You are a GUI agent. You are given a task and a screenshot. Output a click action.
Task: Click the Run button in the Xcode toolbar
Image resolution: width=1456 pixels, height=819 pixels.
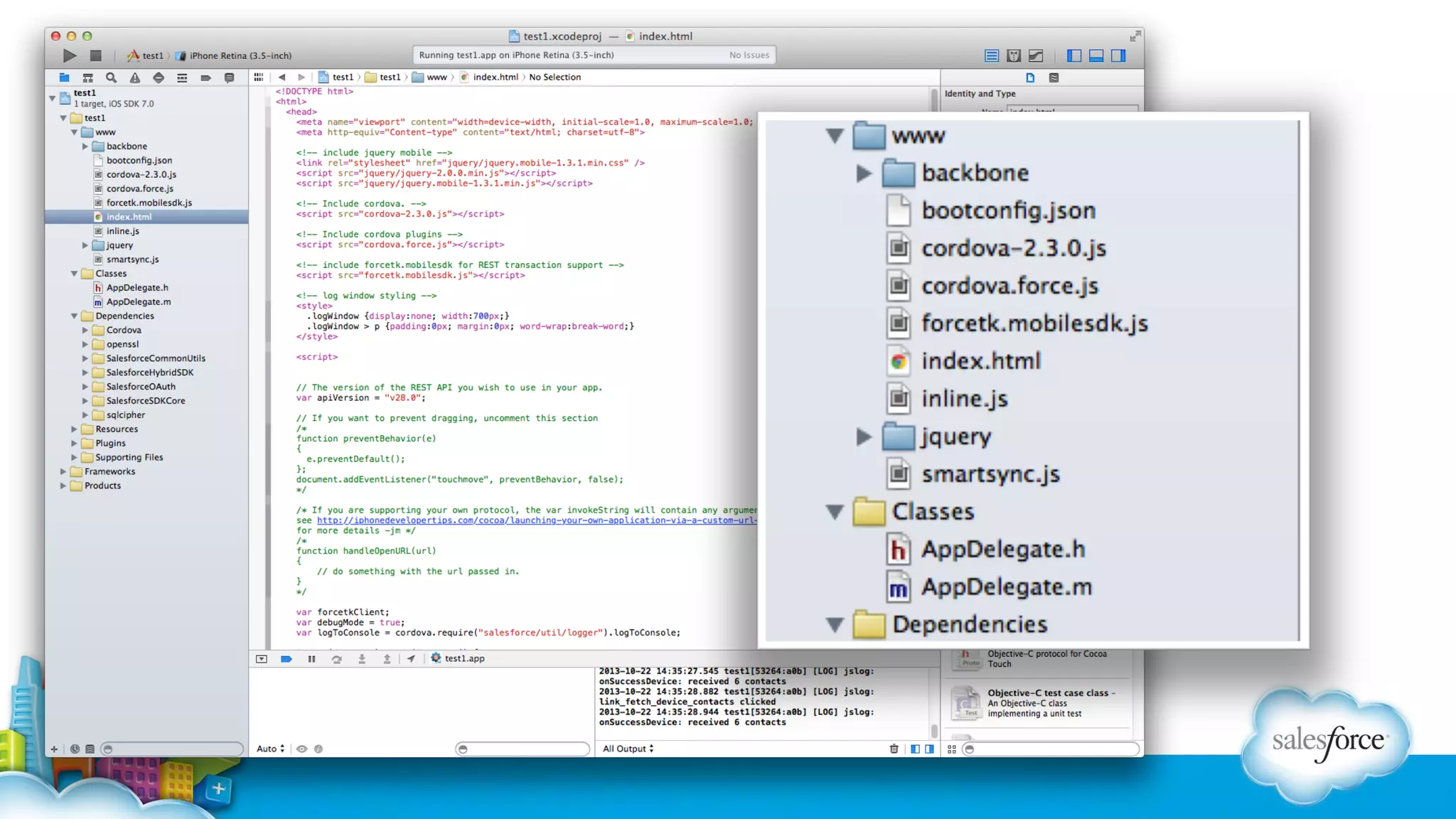(x=69, y=55)
